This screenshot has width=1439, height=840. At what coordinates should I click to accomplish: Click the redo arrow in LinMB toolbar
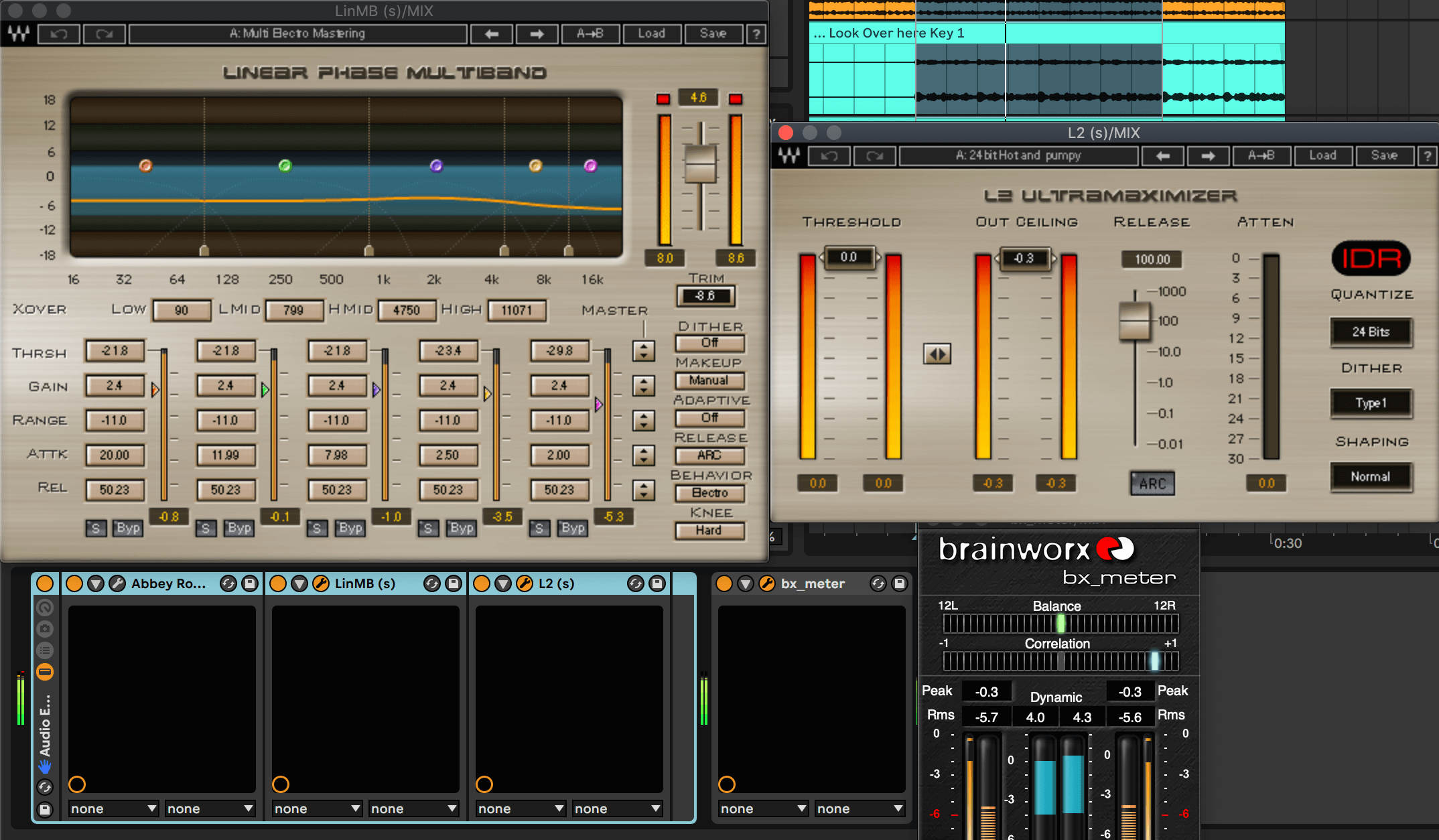pos(104,33)
